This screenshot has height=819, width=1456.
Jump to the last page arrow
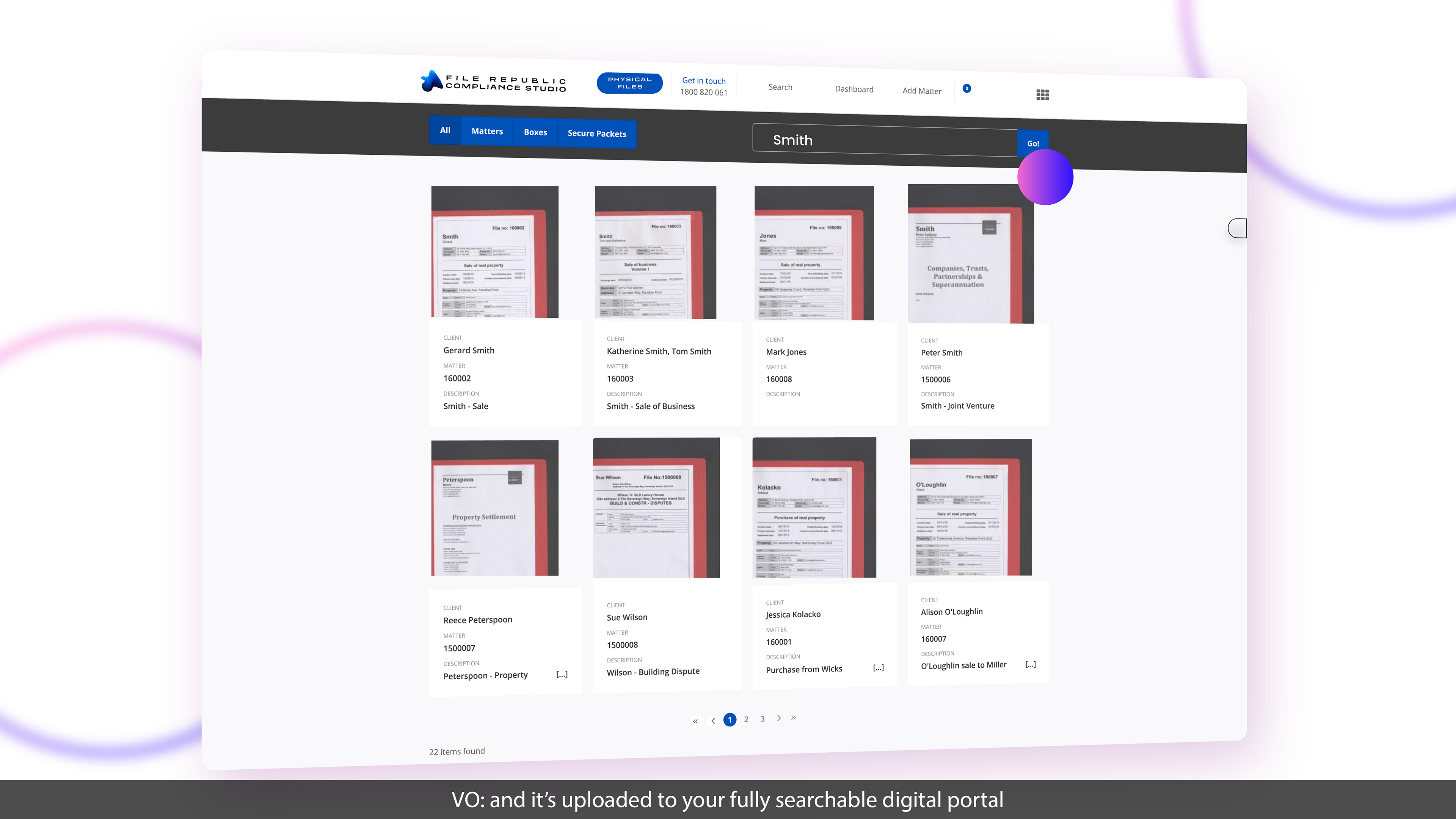[794, 717]
